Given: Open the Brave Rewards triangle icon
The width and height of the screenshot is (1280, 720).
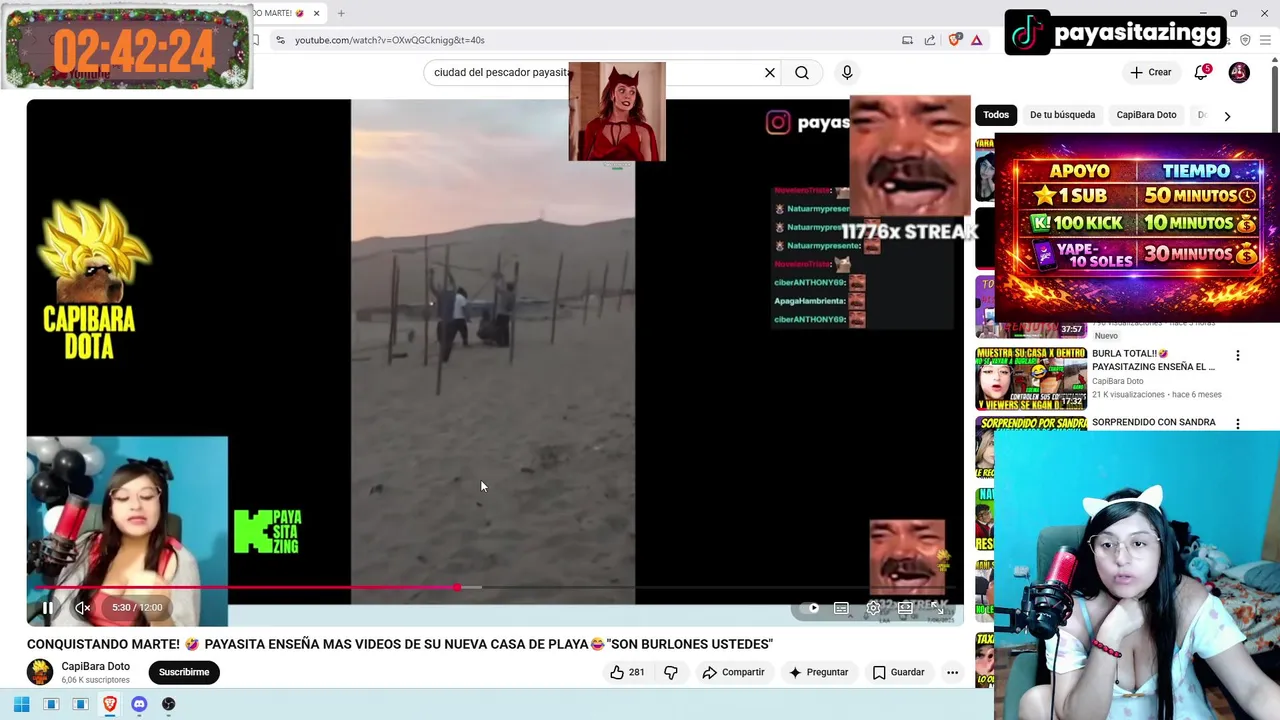Looking at the screenshot, I should [977, 40].
